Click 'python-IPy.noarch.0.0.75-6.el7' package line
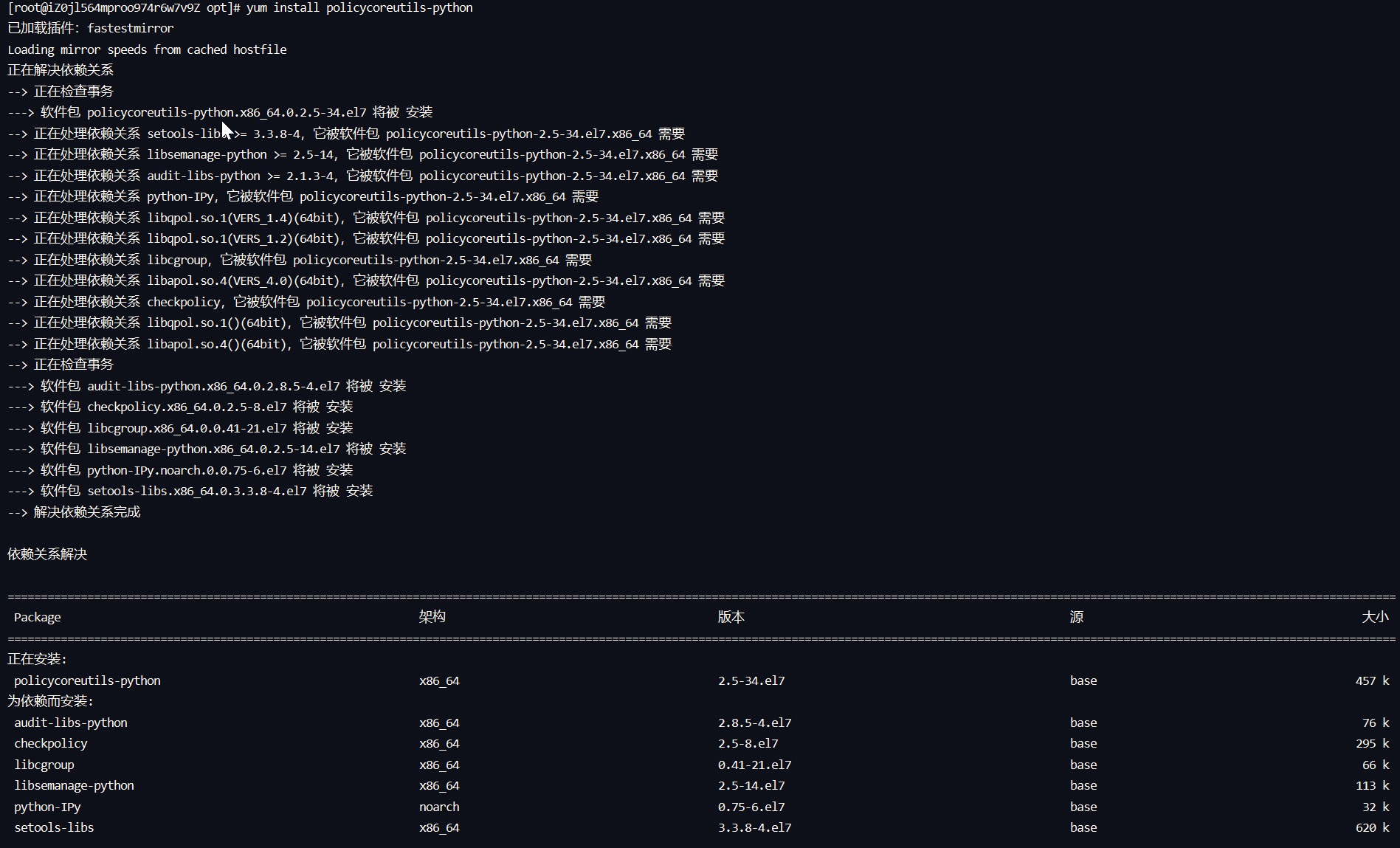 tap(187, 470)
